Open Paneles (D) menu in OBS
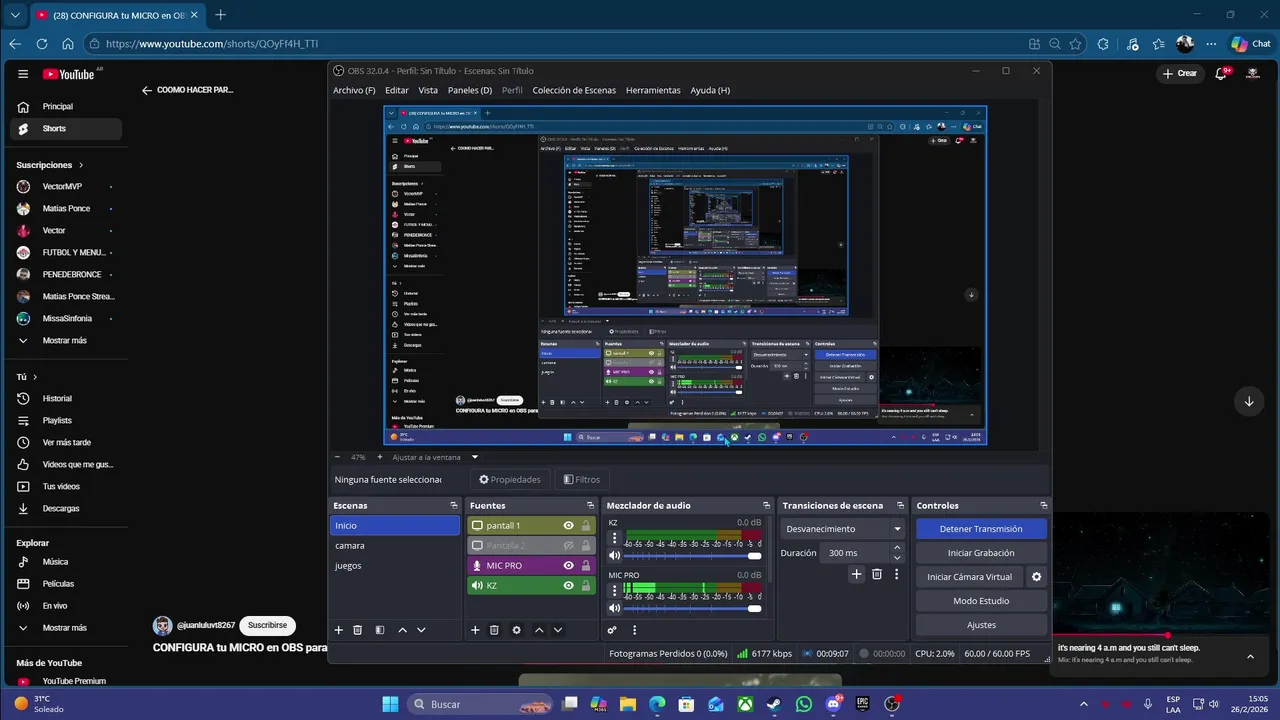 coord(470,90)
